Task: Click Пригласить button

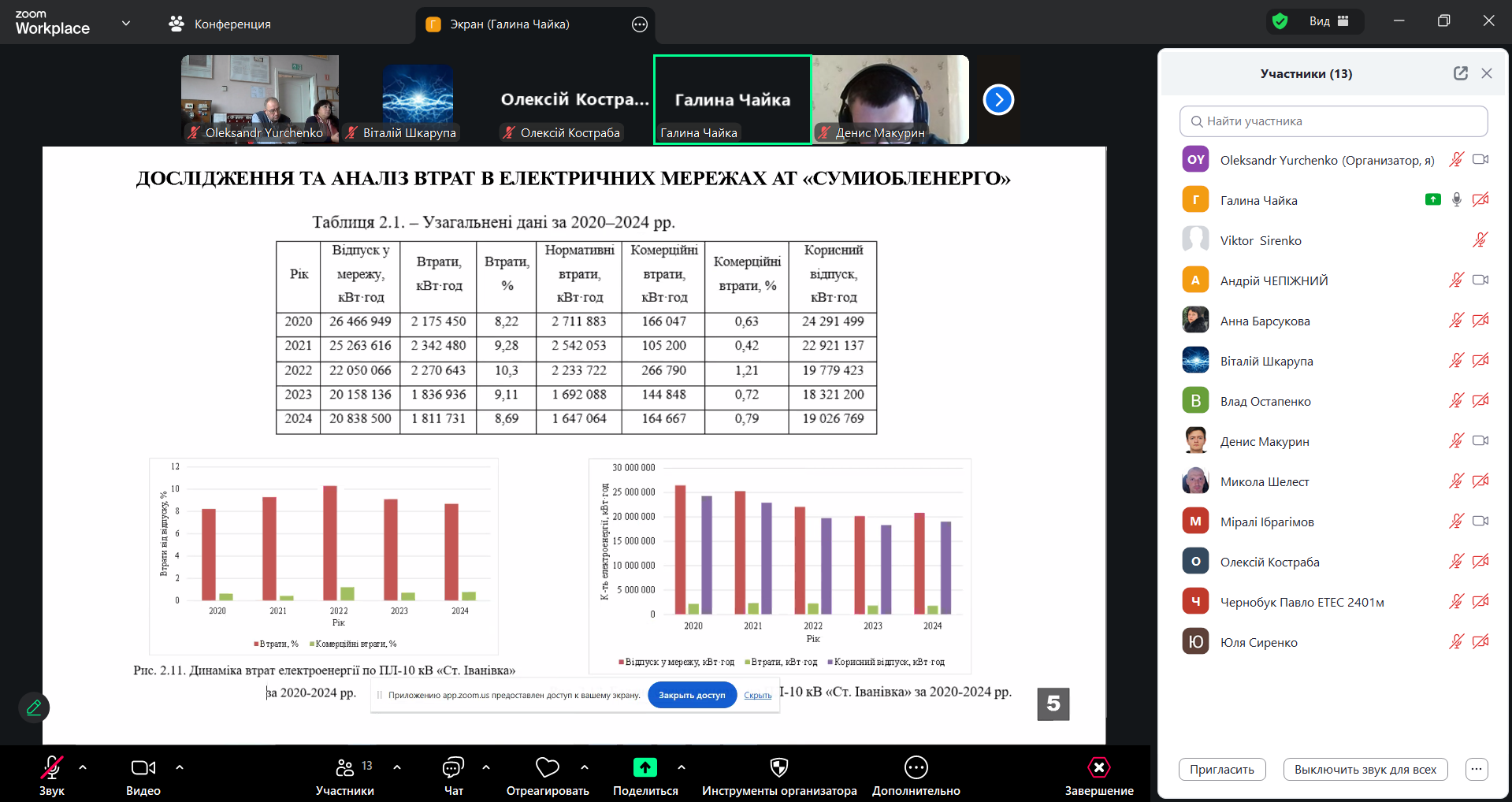Action: point(1221,770)
